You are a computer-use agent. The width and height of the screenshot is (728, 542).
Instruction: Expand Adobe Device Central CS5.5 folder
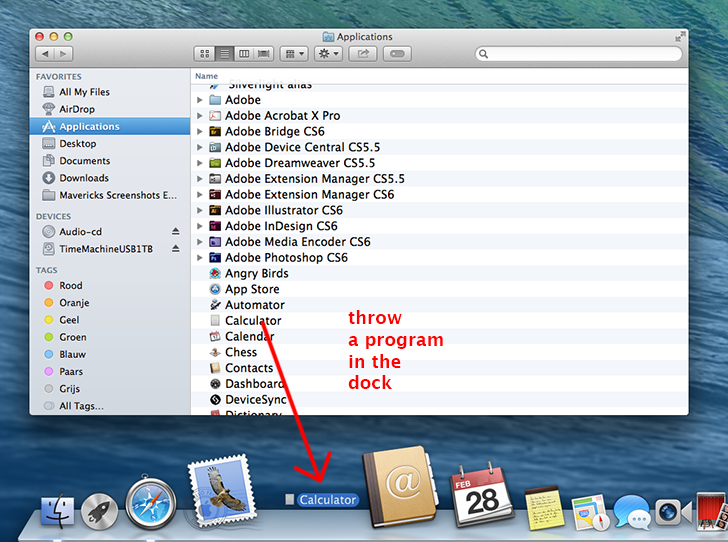(x=200, y=147)
